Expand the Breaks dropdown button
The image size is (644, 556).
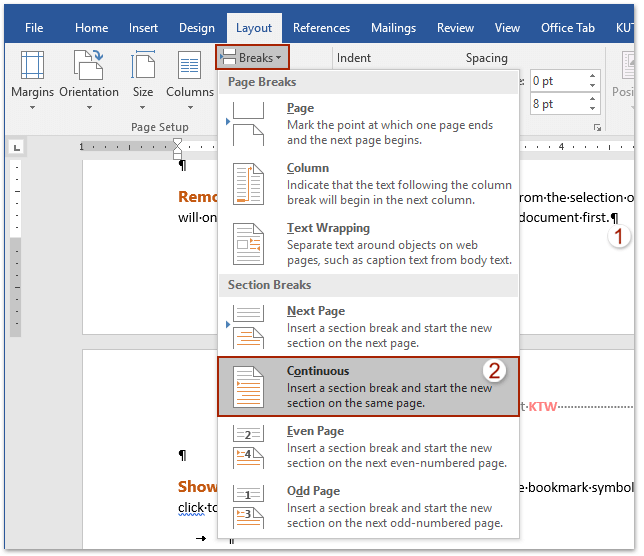click(x=252, y=58)
